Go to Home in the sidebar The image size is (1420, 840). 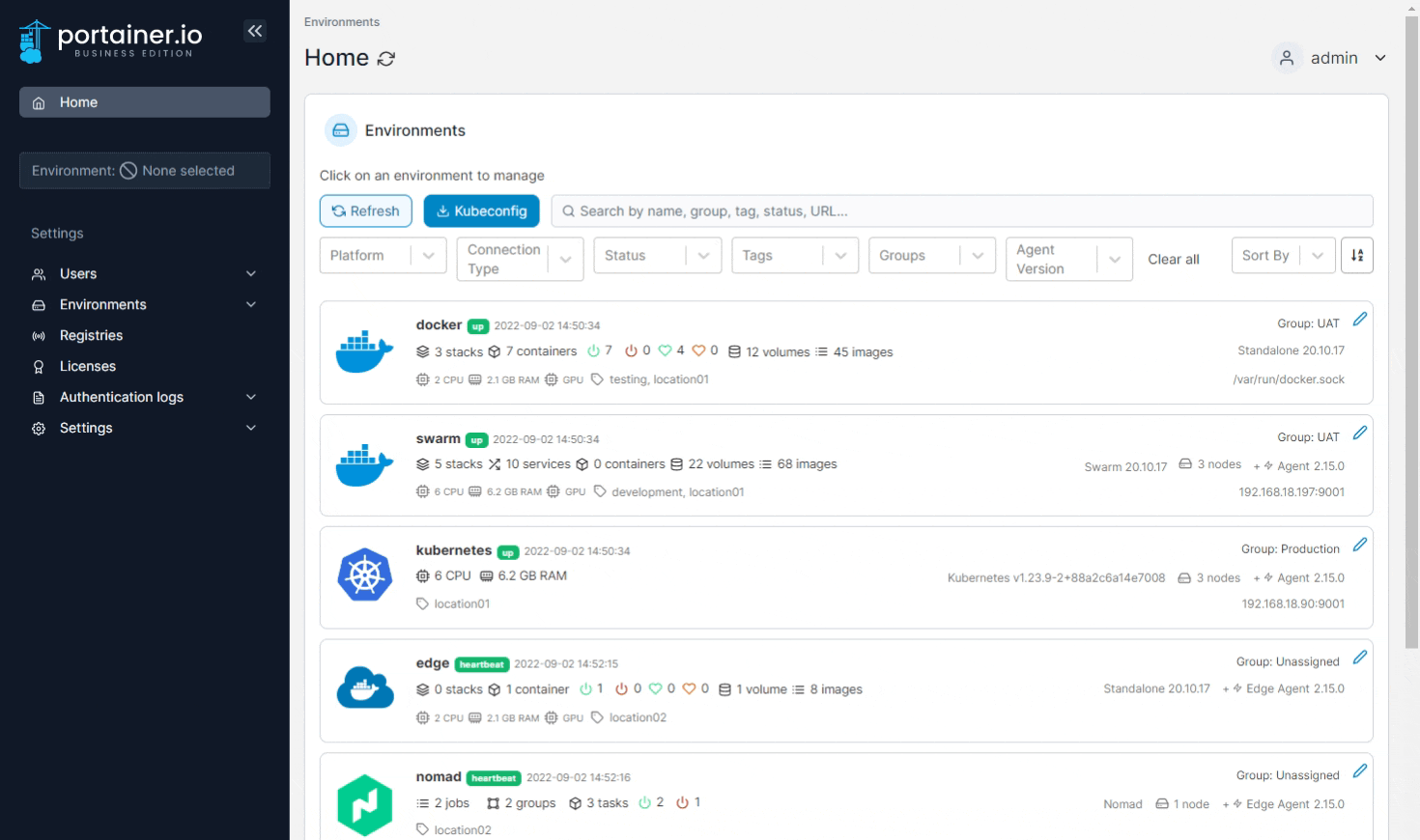145,102
